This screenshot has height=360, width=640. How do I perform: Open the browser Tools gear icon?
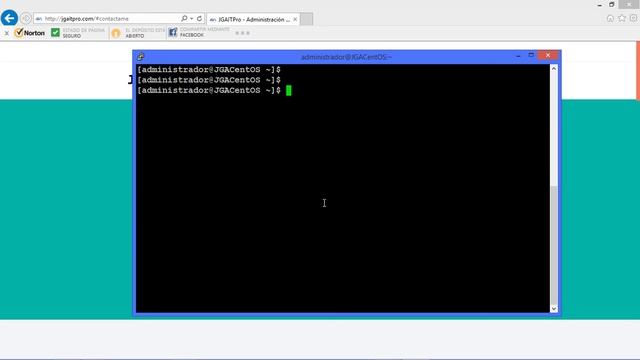pyautogui.click(x=633, y=18)
